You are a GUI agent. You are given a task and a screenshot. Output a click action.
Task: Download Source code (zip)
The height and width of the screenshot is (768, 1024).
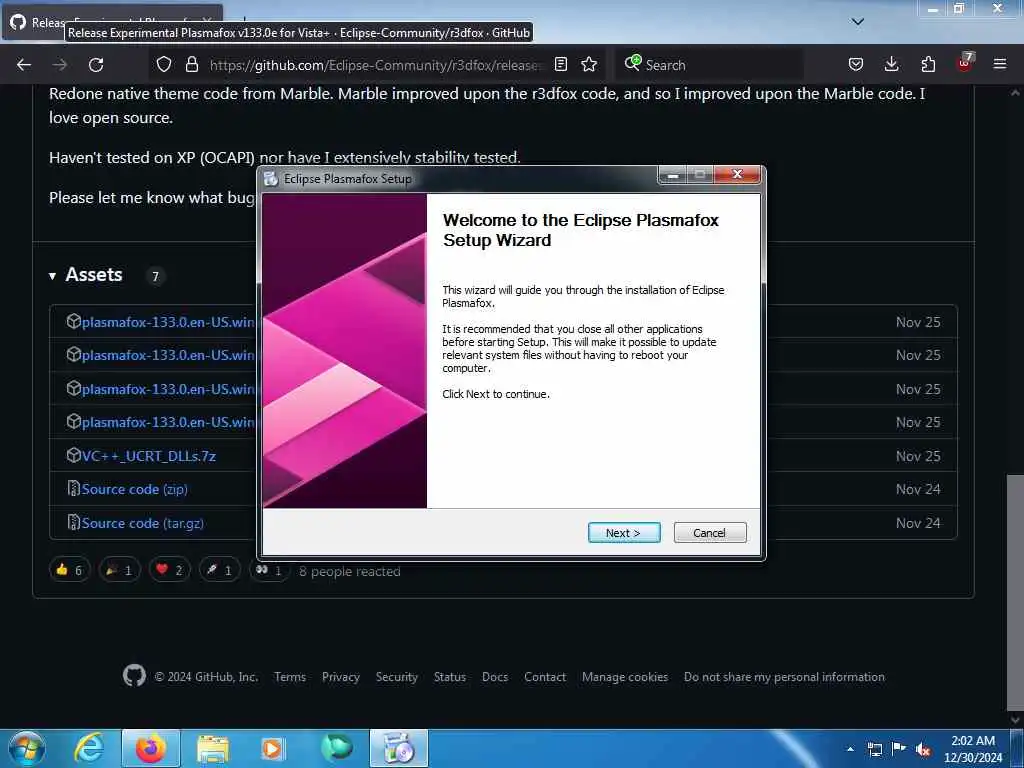[x=135, y=489]
